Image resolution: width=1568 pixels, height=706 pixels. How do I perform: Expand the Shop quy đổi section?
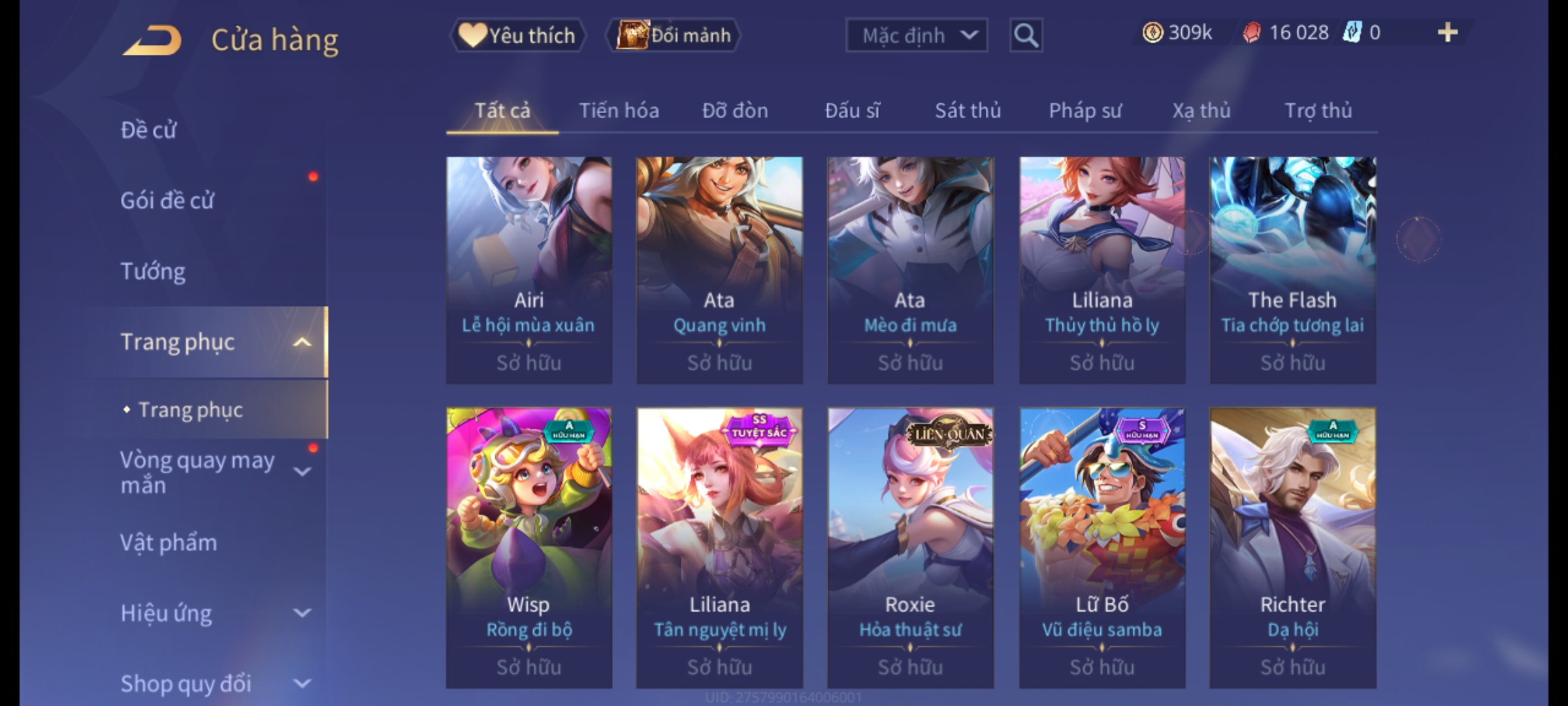pos(302,683)
